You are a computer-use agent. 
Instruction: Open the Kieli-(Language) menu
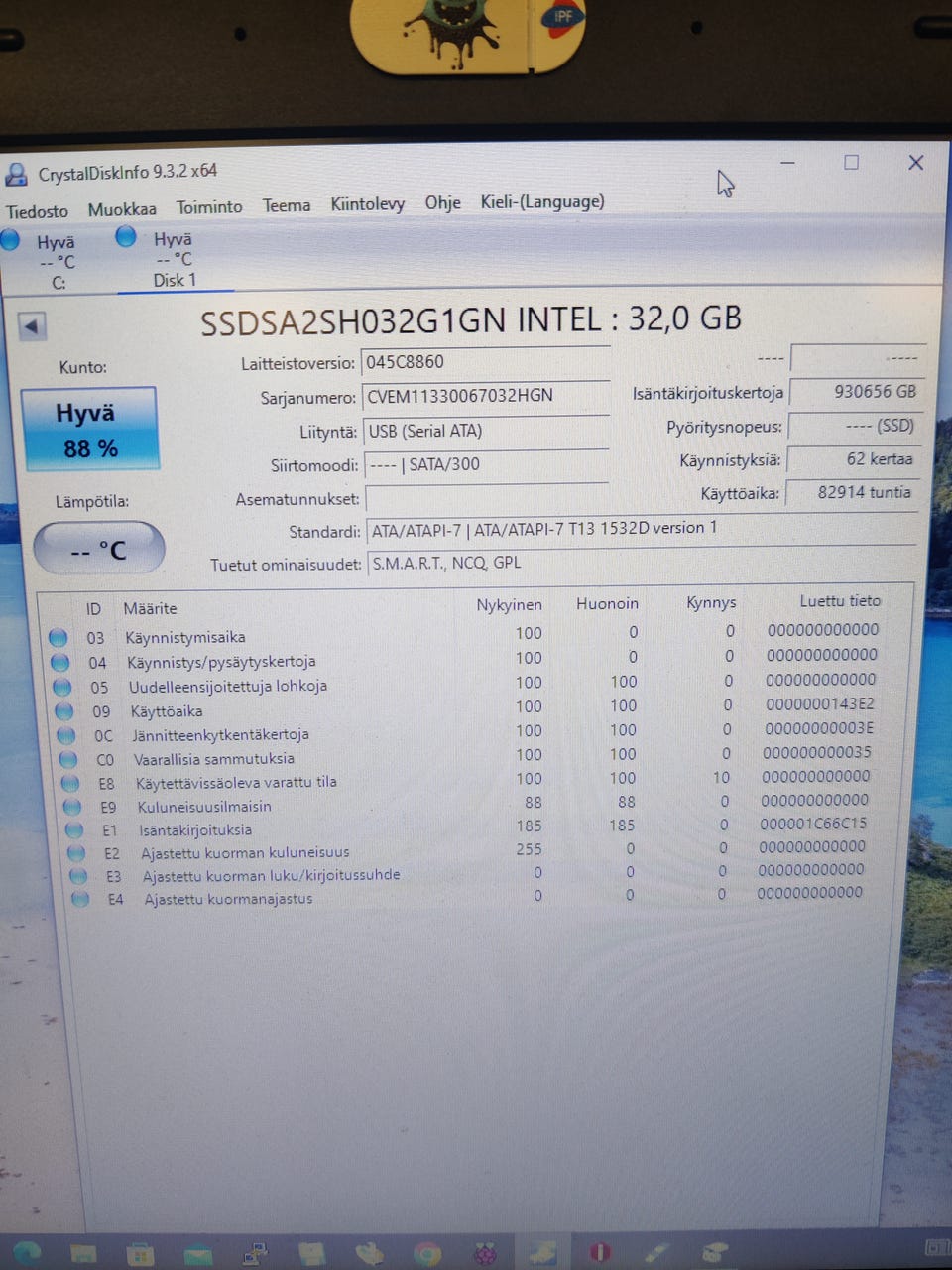click(x=542, y=201)
